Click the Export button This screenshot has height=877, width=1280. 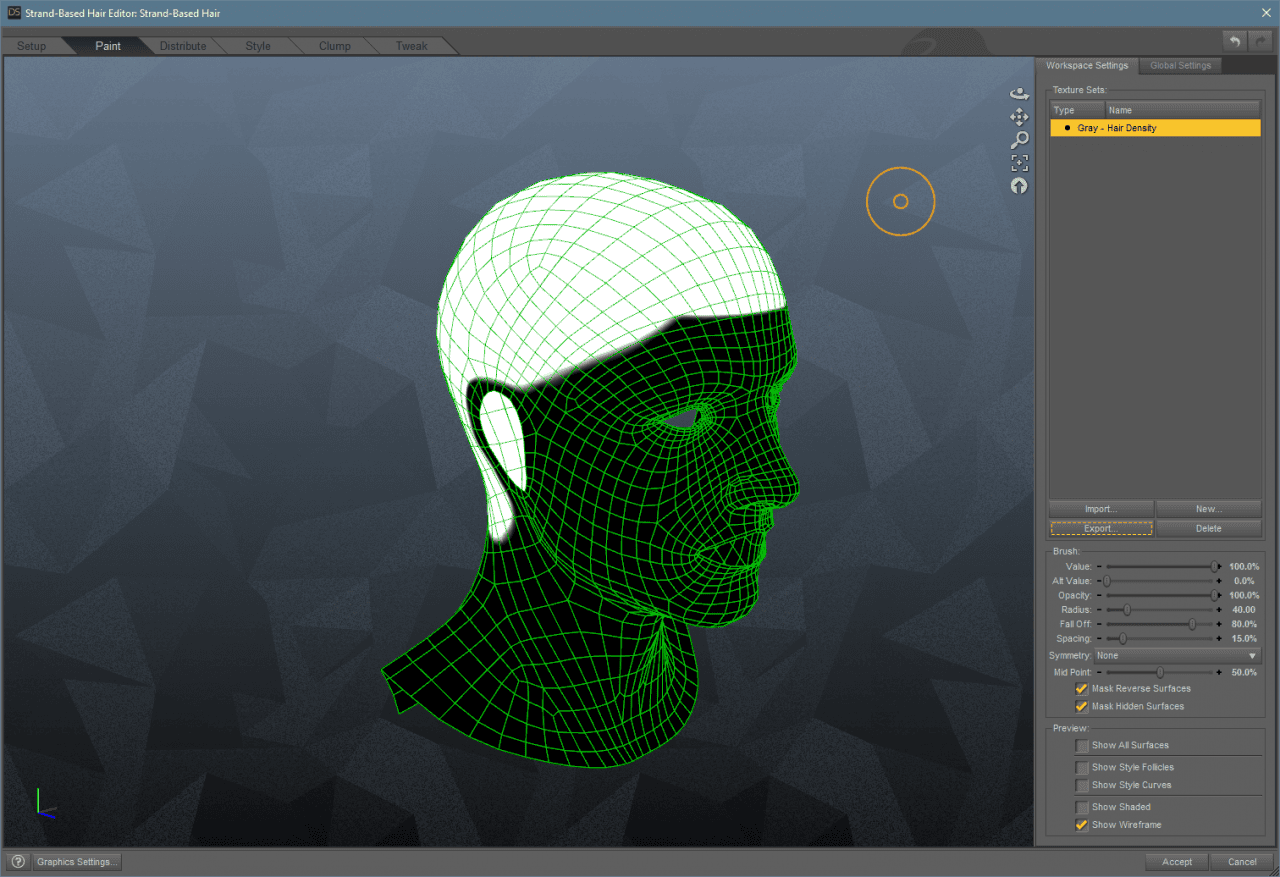(1100, 528)
